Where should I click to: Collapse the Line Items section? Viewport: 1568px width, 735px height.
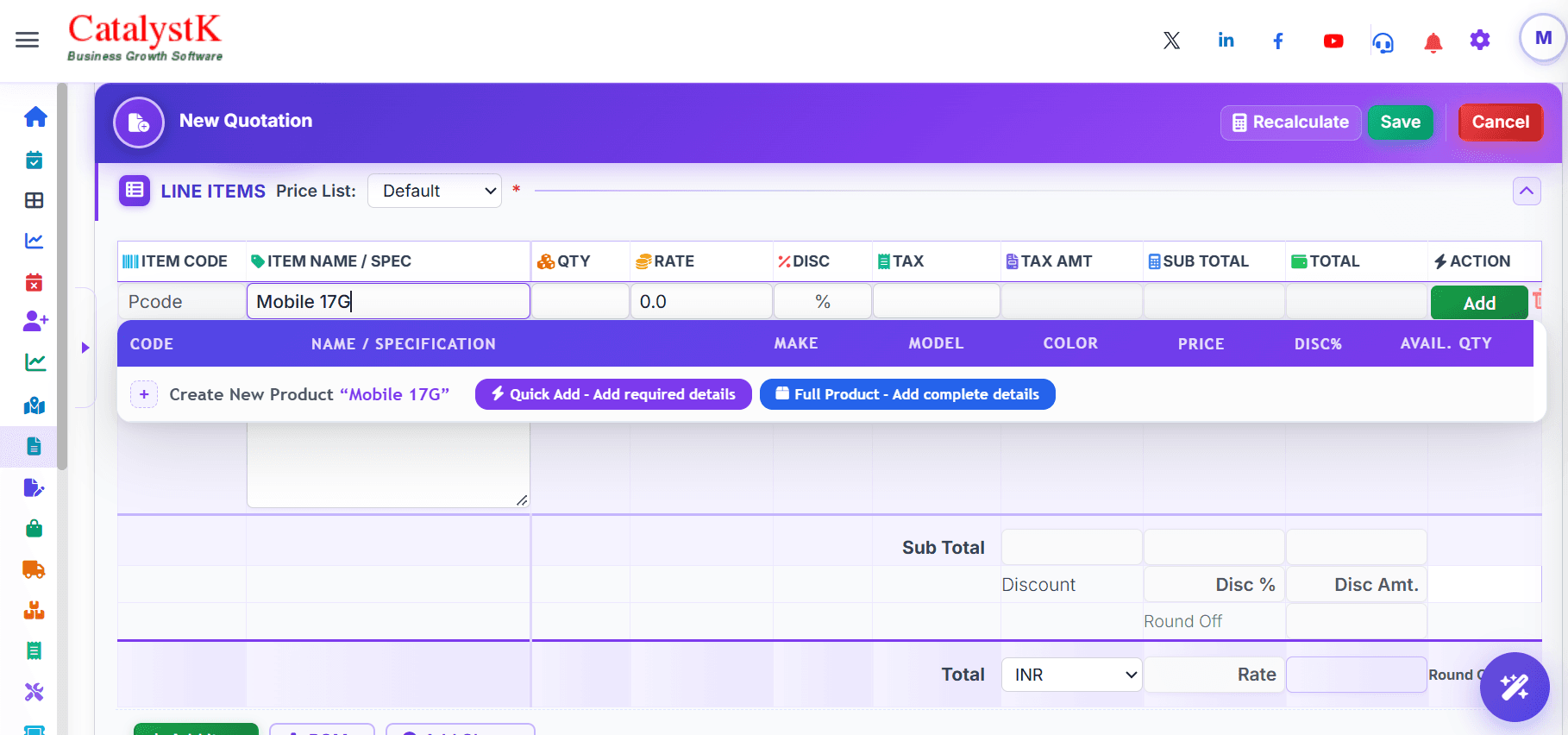[x=1527, y=191]
